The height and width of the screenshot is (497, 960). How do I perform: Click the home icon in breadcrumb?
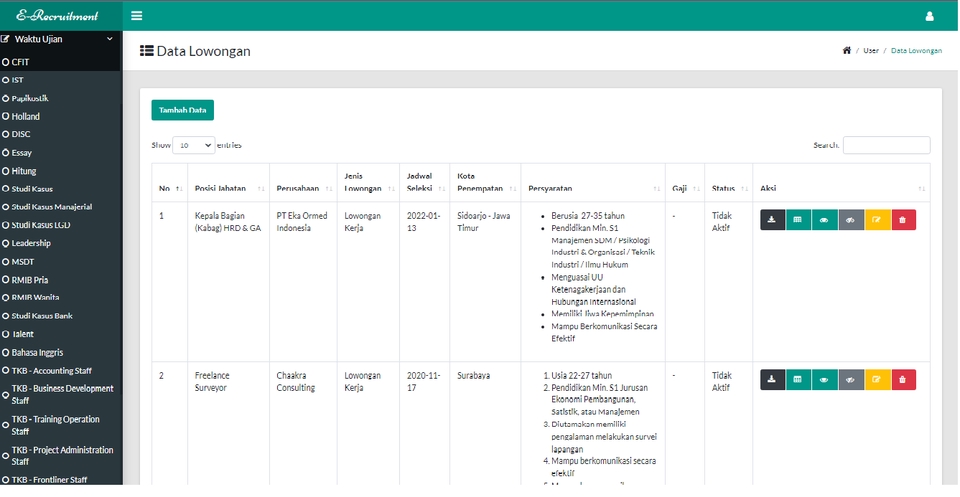847,51
